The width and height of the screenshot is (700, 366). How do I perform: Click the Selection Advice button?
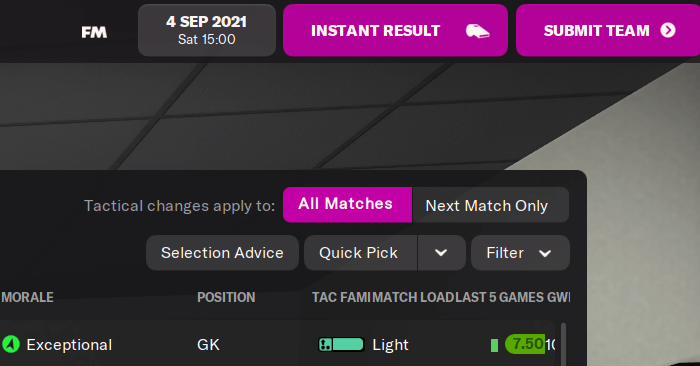pos(222,253)
